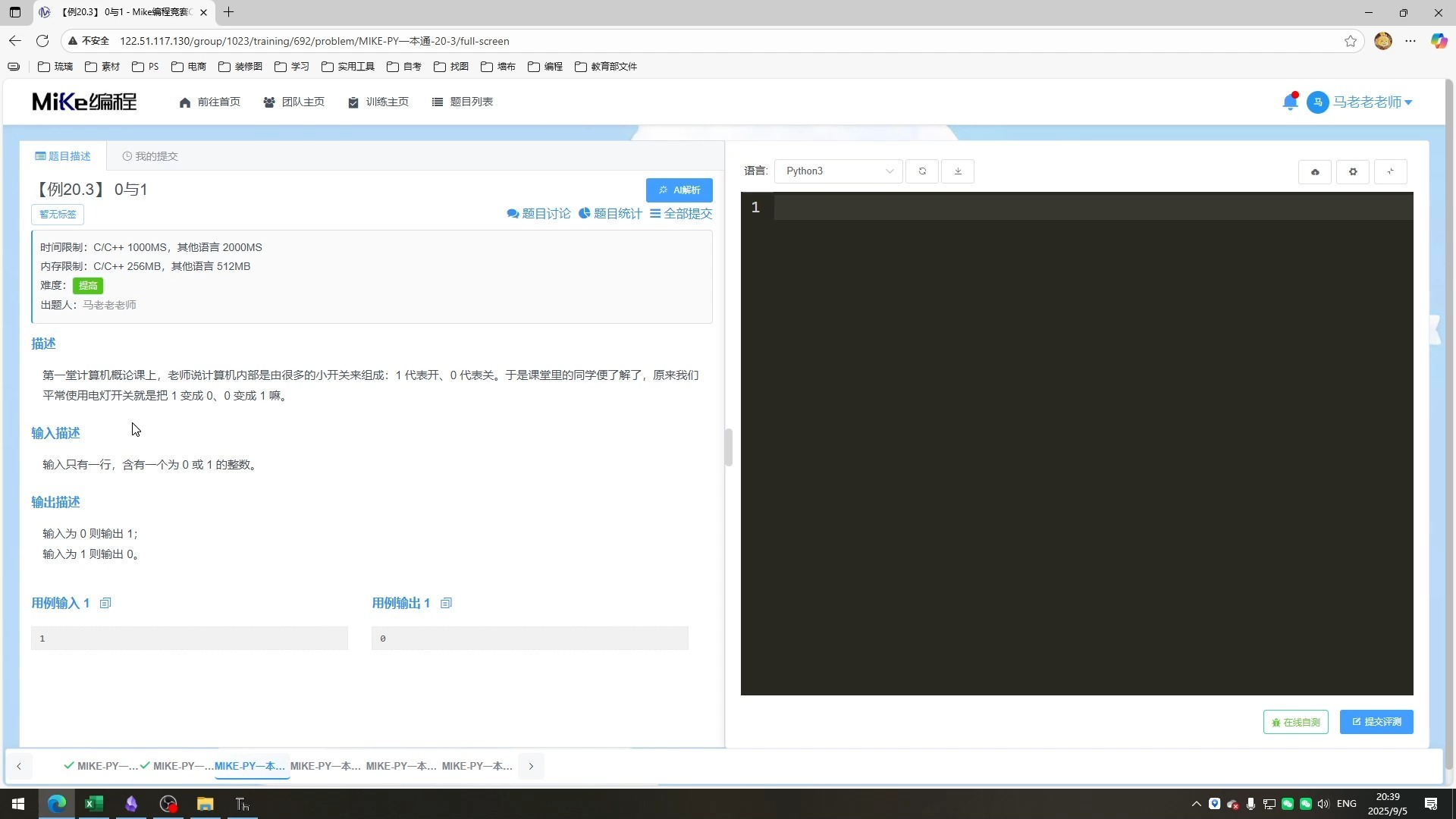This screenshot has width=1456, height=819.
Task: Open the 题目讨论 link
Action: tap(538, 214)
